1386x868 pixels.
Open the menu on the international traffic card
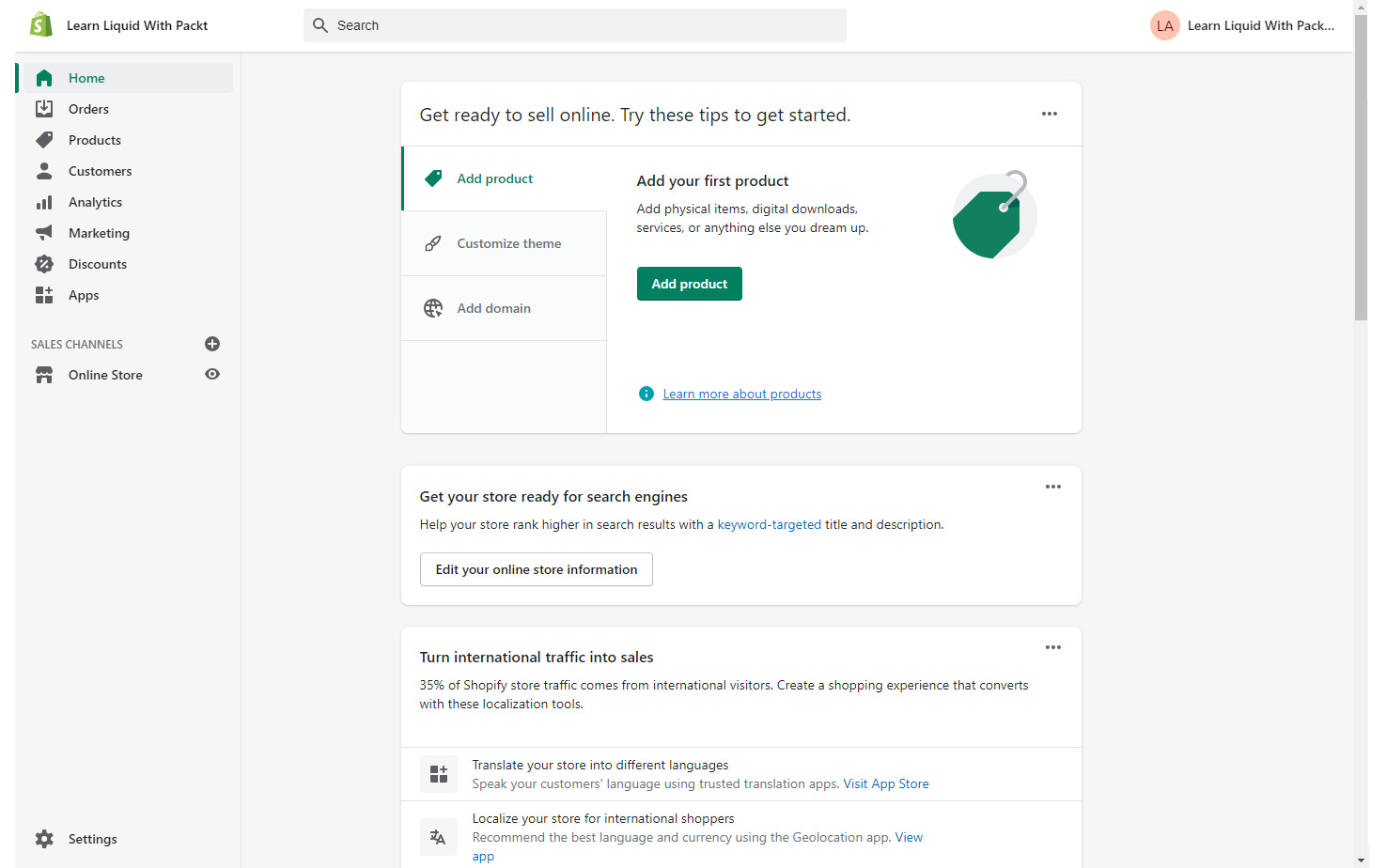click(x=1052, y=646)
